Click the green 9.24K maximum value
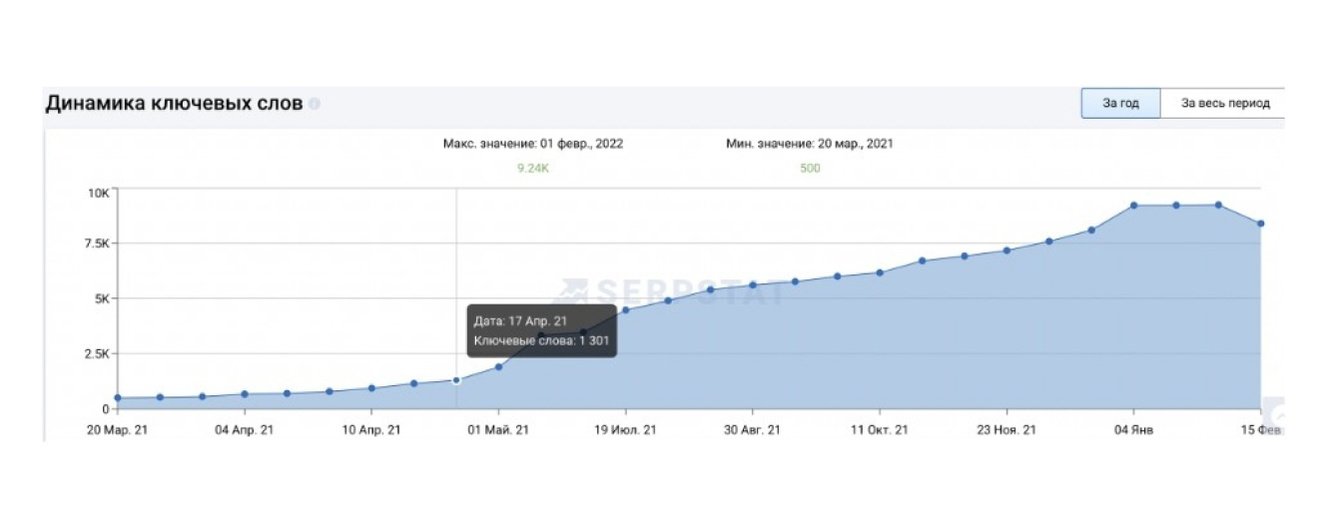The image size is (1340, 527). [x=533, y=168]
